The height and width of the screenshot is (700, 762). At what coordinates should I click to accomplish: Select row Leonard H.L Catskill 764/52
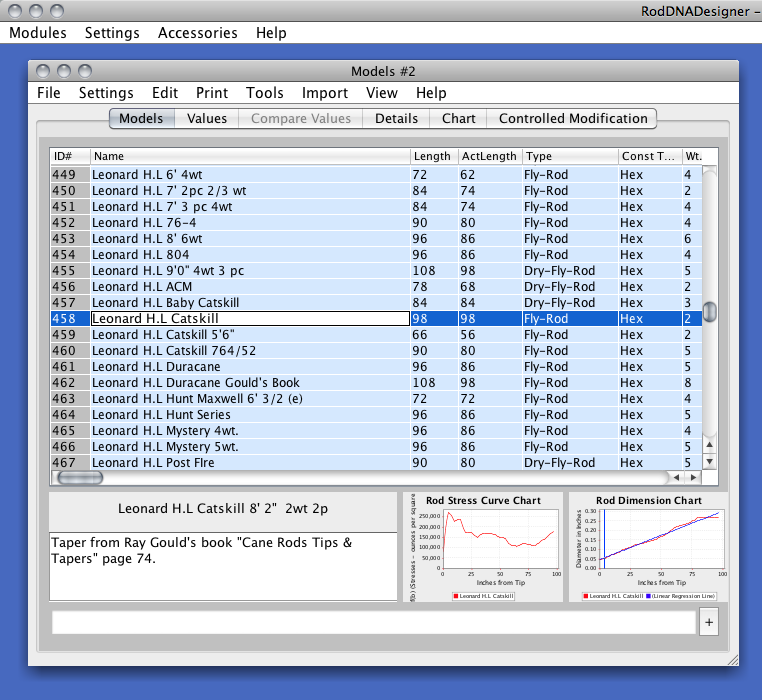coord(376,350)
